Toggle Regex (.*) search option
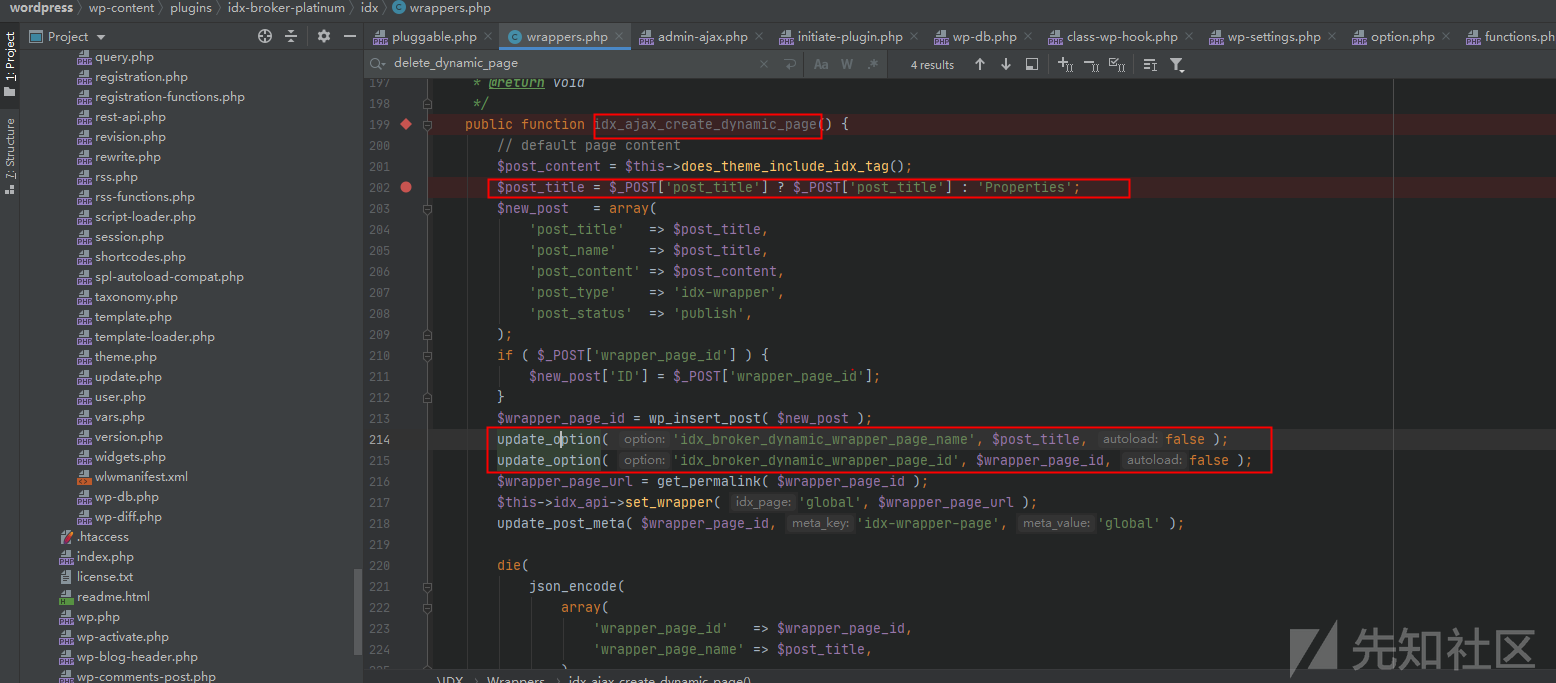 [873, 64]
